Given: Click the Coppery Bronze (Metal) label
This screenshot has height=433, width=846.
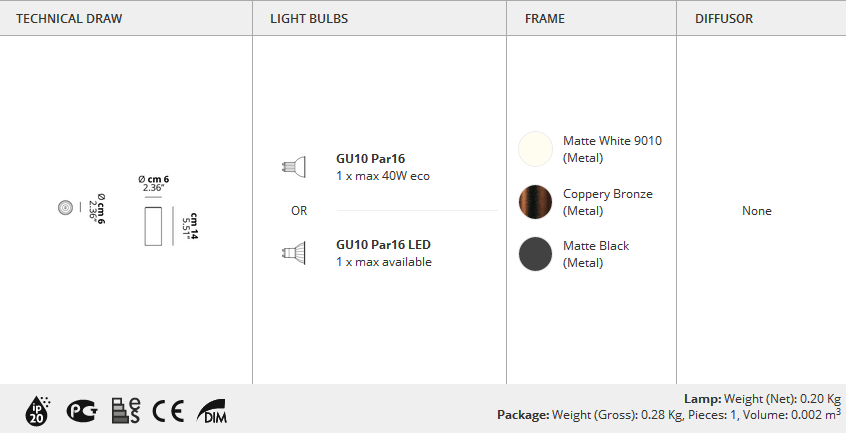Looking at the screenshot, I should (607, 202).
